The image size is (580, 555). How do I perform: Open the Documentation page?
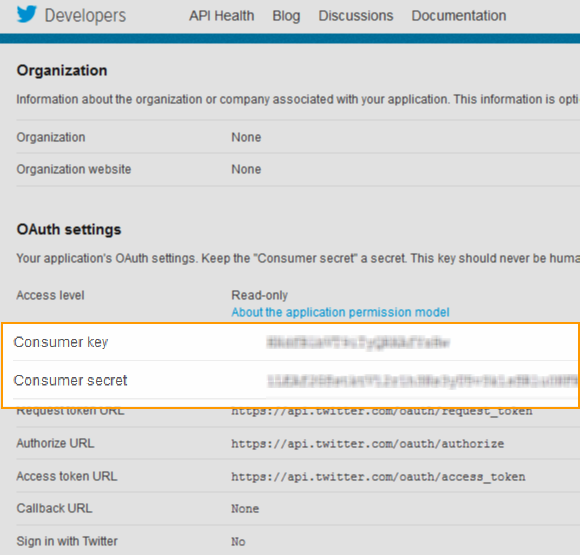459,16
